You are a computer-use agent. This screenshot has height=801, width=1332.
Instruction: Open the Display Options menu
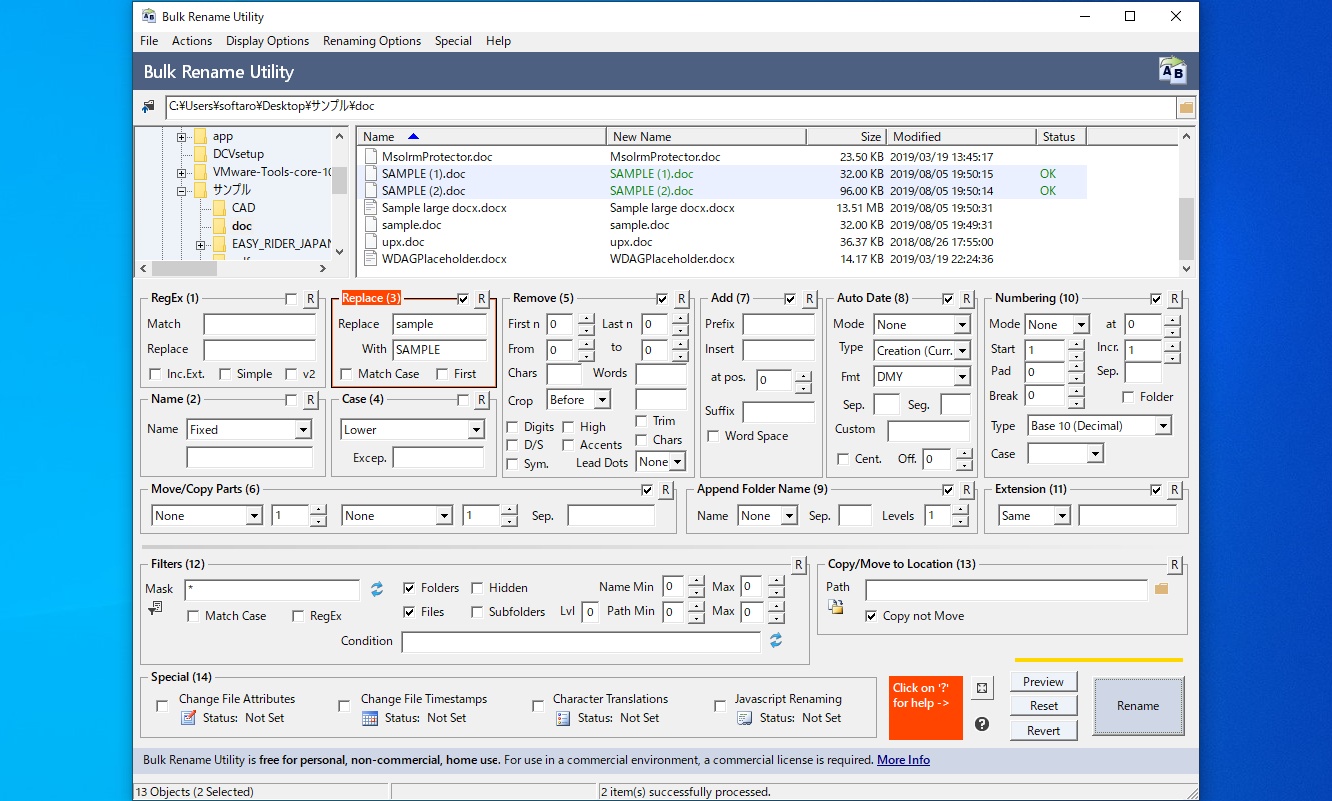267,41
